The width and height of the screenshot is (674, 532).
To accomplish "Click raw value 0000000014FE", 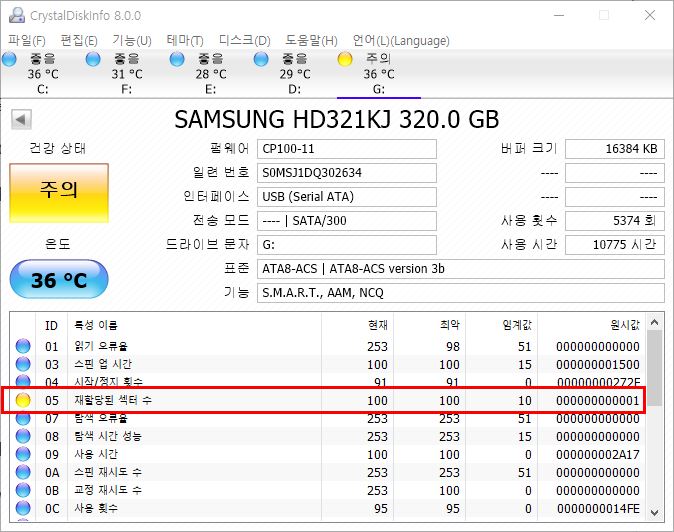I will (x=598, y=509).
